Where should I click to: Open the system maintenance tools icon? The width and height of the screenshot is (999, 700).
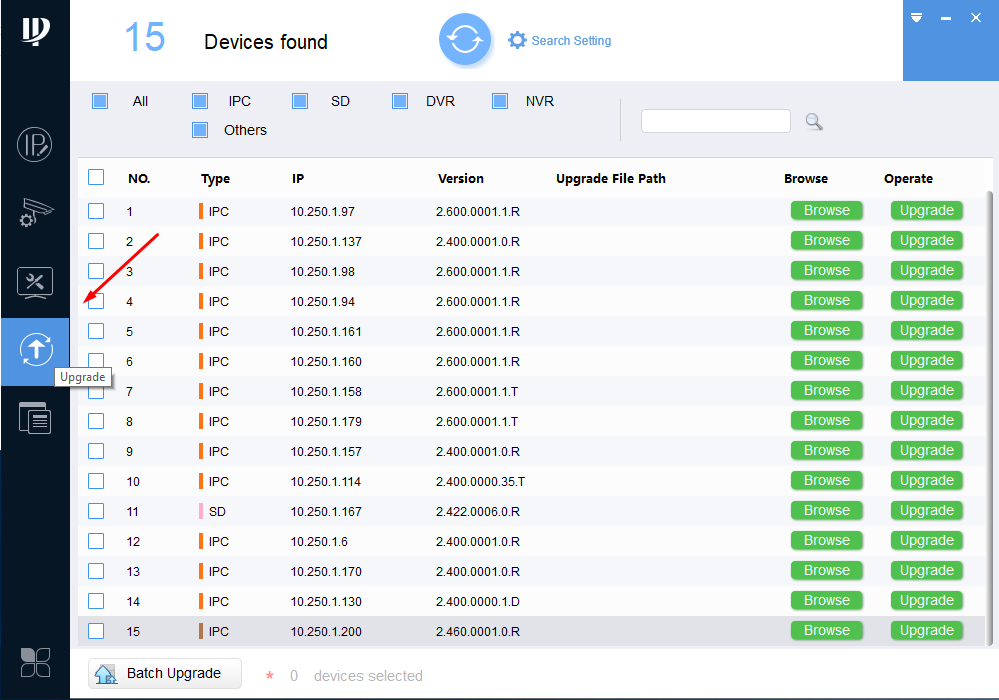click(35, 283)
